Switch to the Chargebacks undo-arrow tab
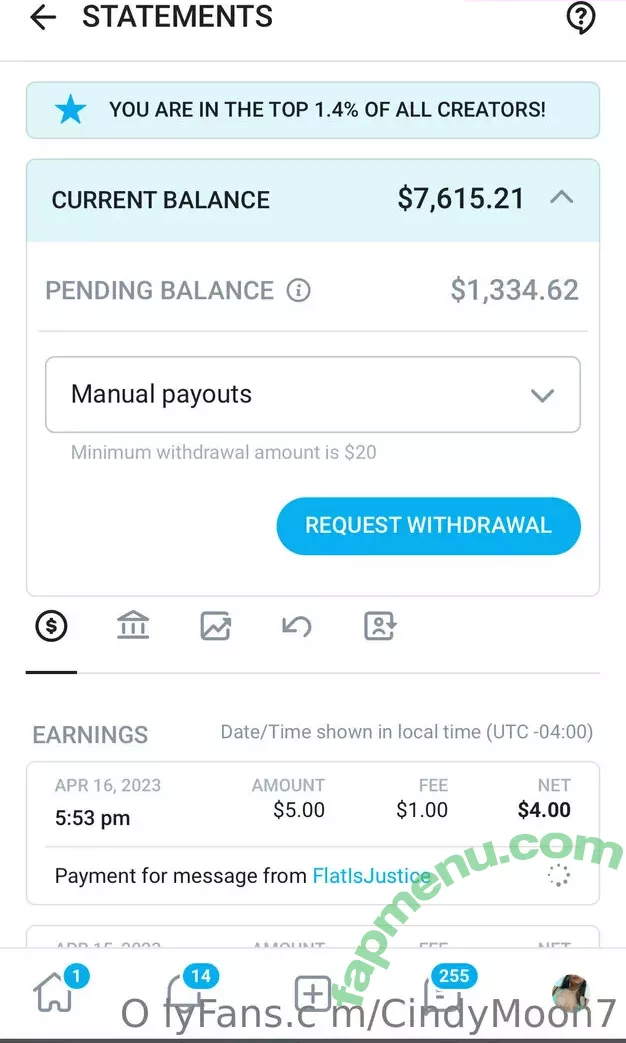626x1043 pixels. (x=297, y=627)
